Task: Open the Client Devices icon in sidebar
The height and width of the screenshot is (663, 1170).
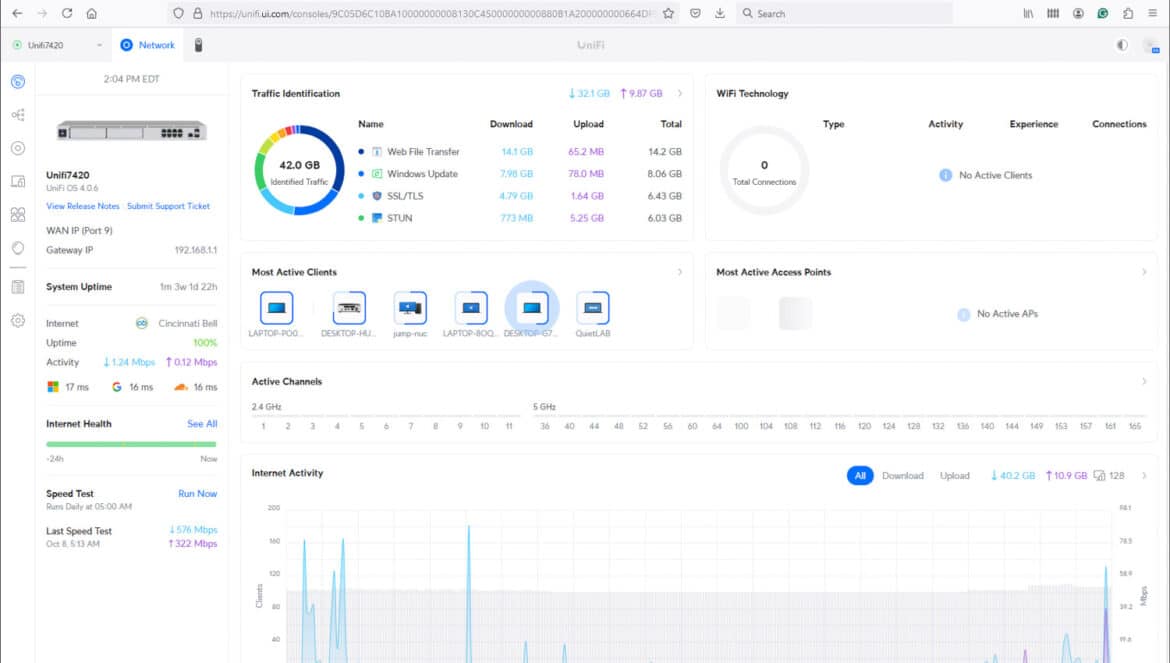Action: [18, 181]
